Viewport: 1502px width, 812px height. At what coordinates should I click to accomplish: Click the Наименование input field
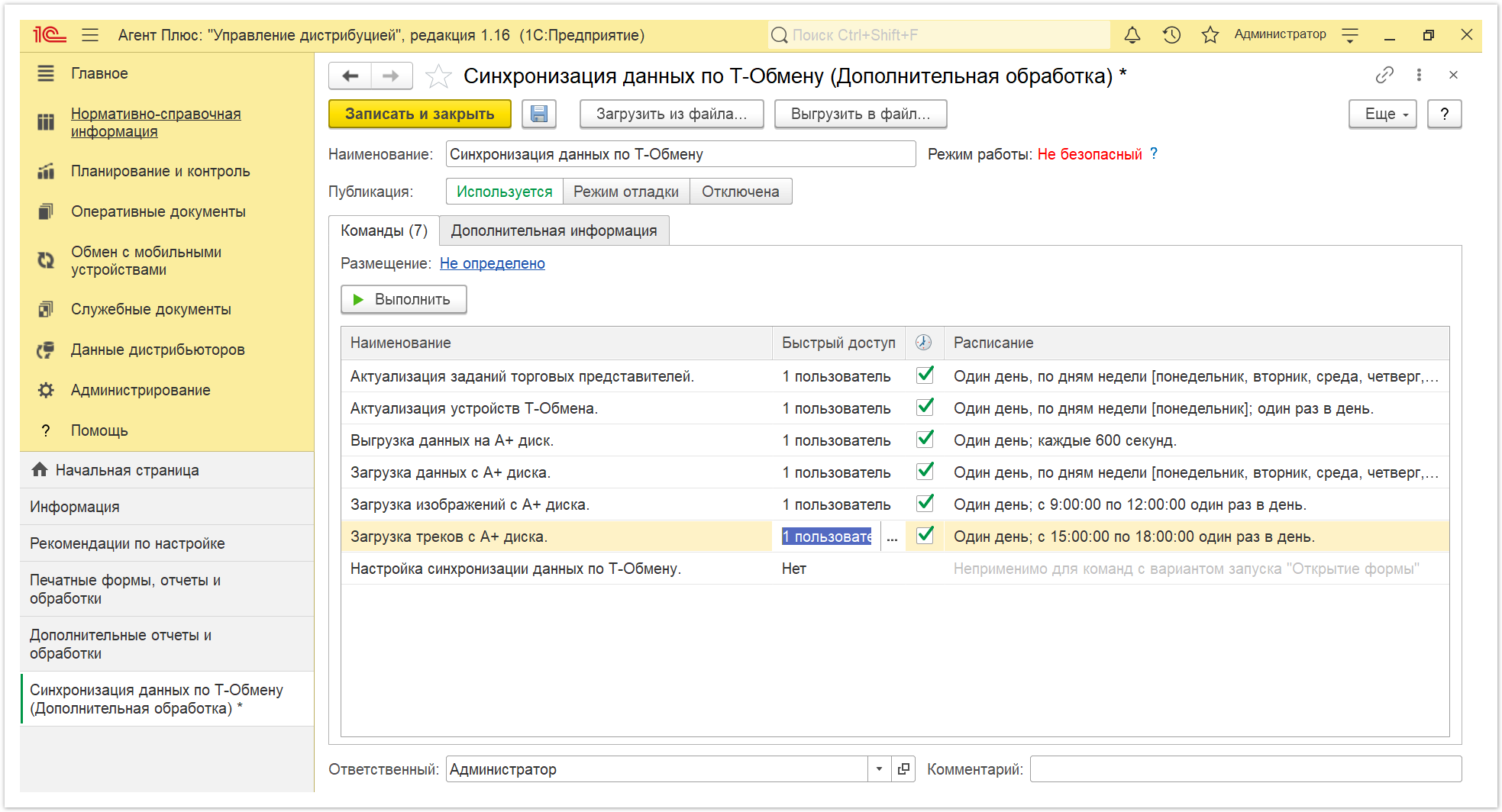click(681, 154)
